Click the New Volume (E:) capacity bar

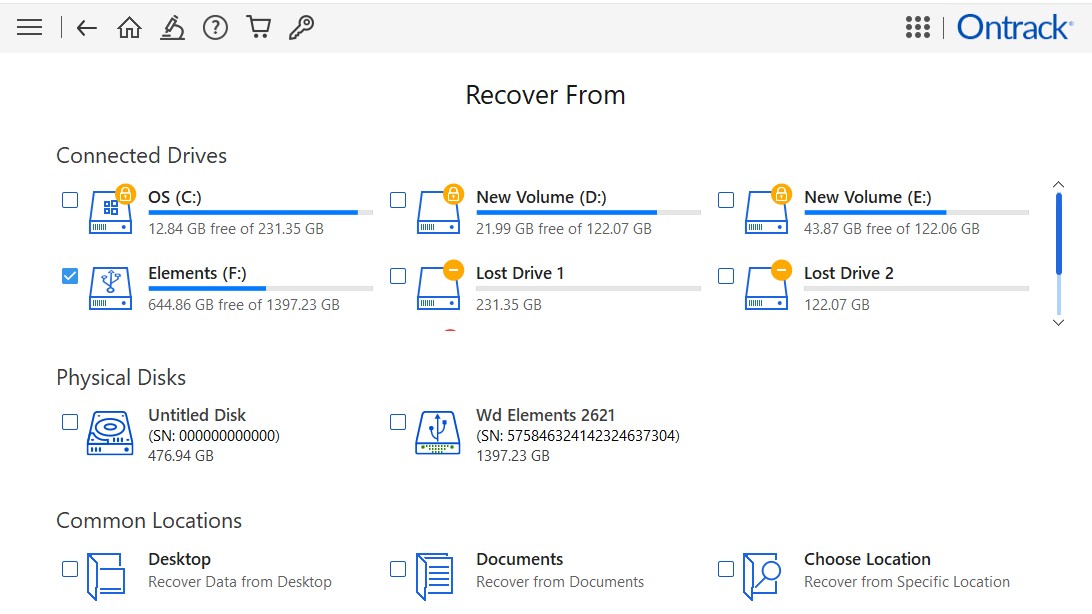click(x=916, y=212)
